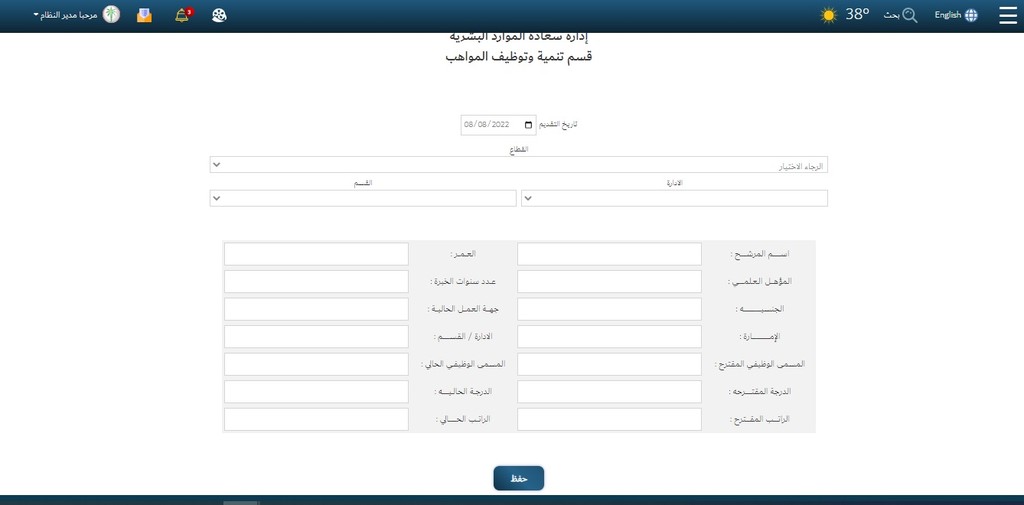This screenshot has height=505, width=1024.
Task: Focus the عدد سنوات الخبرة field
Action: coord(316,282)
